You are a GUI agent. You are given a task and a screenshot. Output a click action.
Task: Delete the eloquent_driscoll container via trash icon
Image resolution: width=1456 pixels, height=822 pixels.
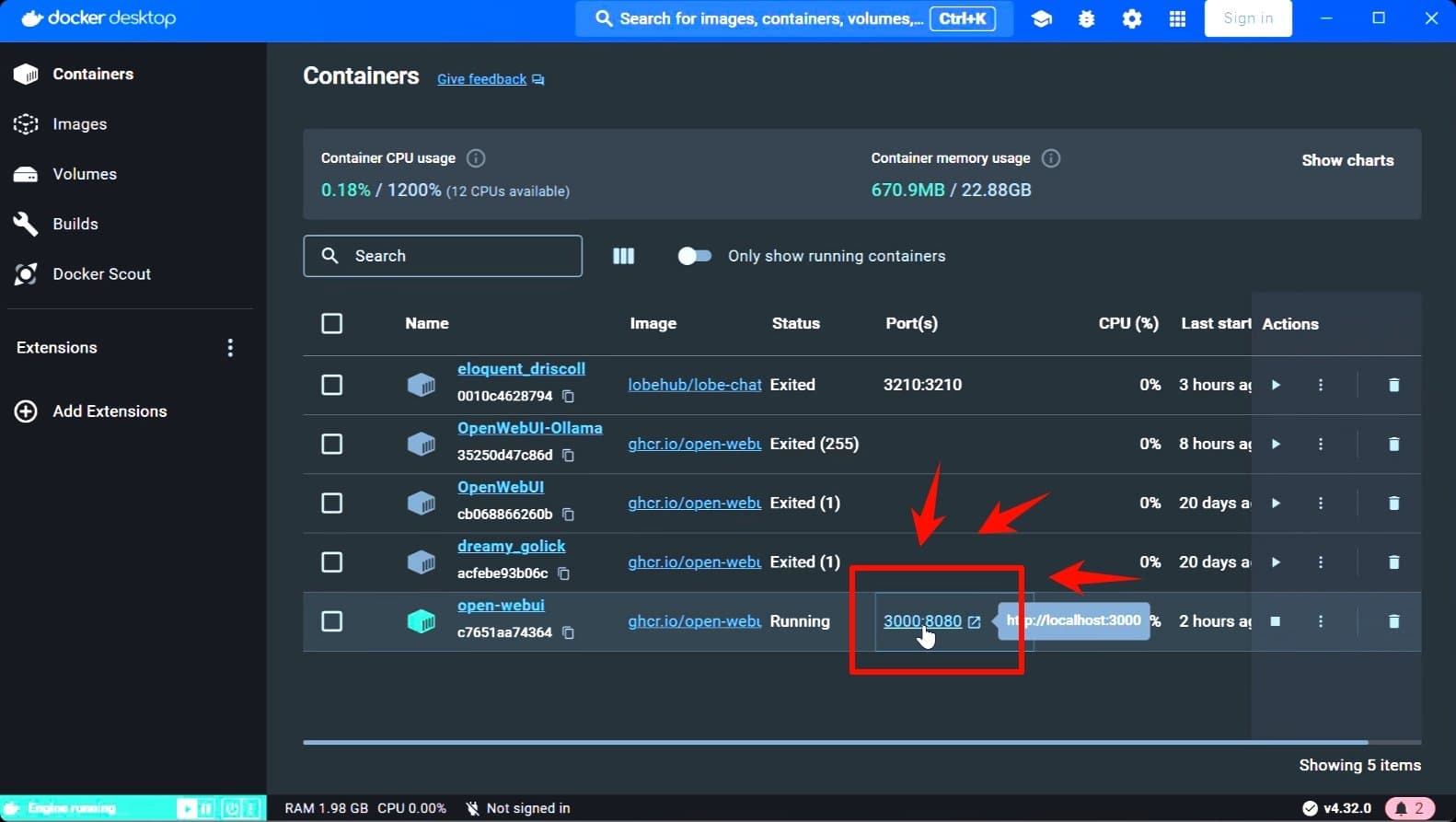coord(1393,385)
